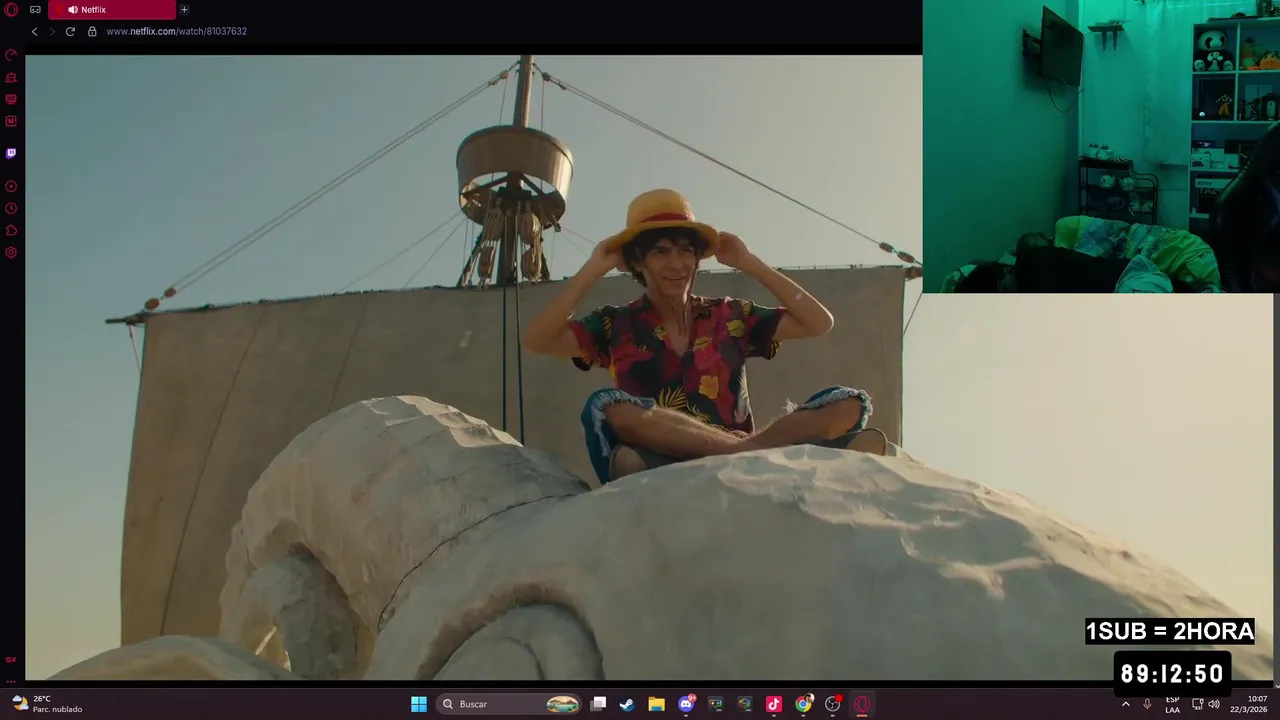Open the green cube app on taskbar
The width and height of the screenshot is (1280, 720).
click(x=744, y=704)
